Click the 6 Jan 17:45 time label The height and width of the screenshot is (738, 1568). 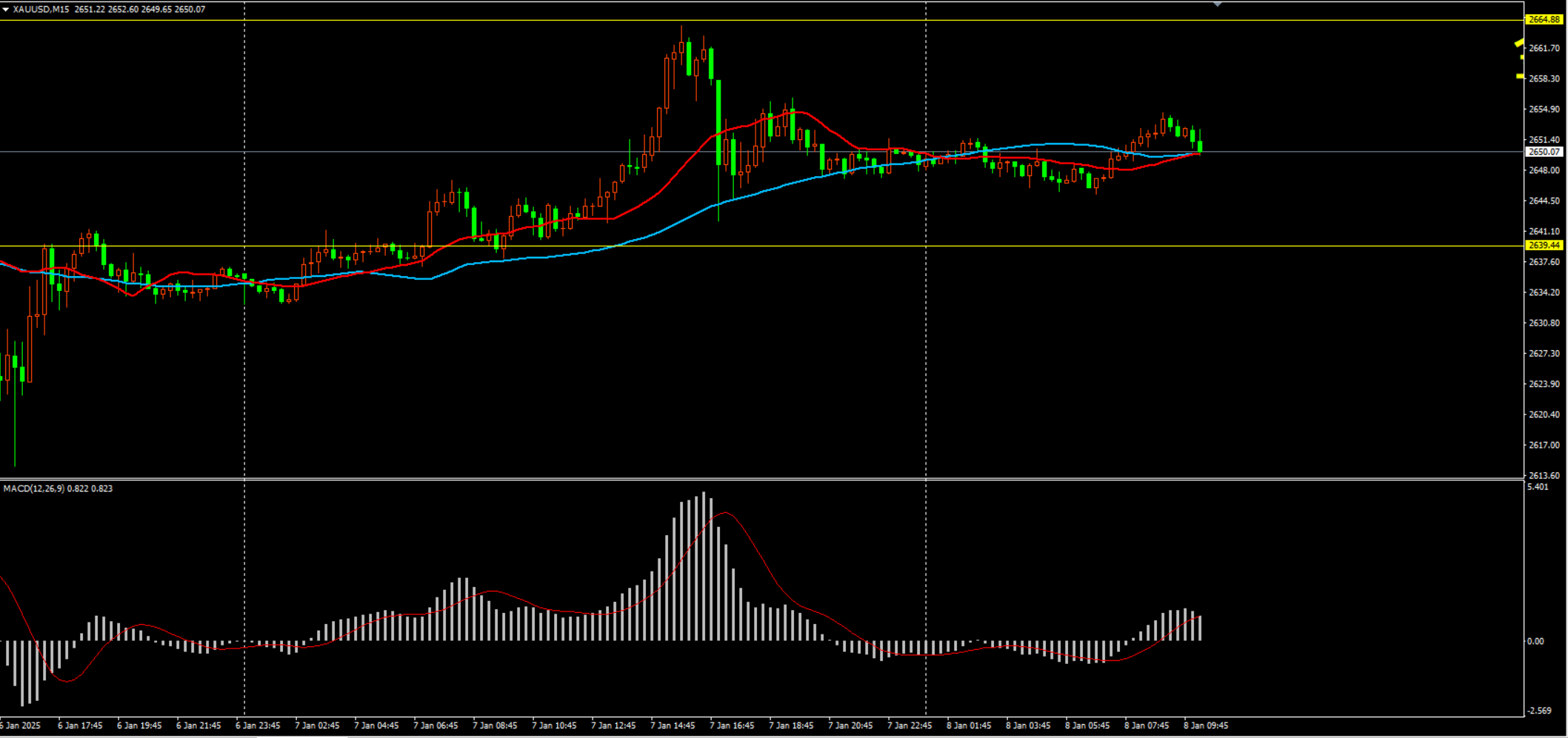[80, 725]
